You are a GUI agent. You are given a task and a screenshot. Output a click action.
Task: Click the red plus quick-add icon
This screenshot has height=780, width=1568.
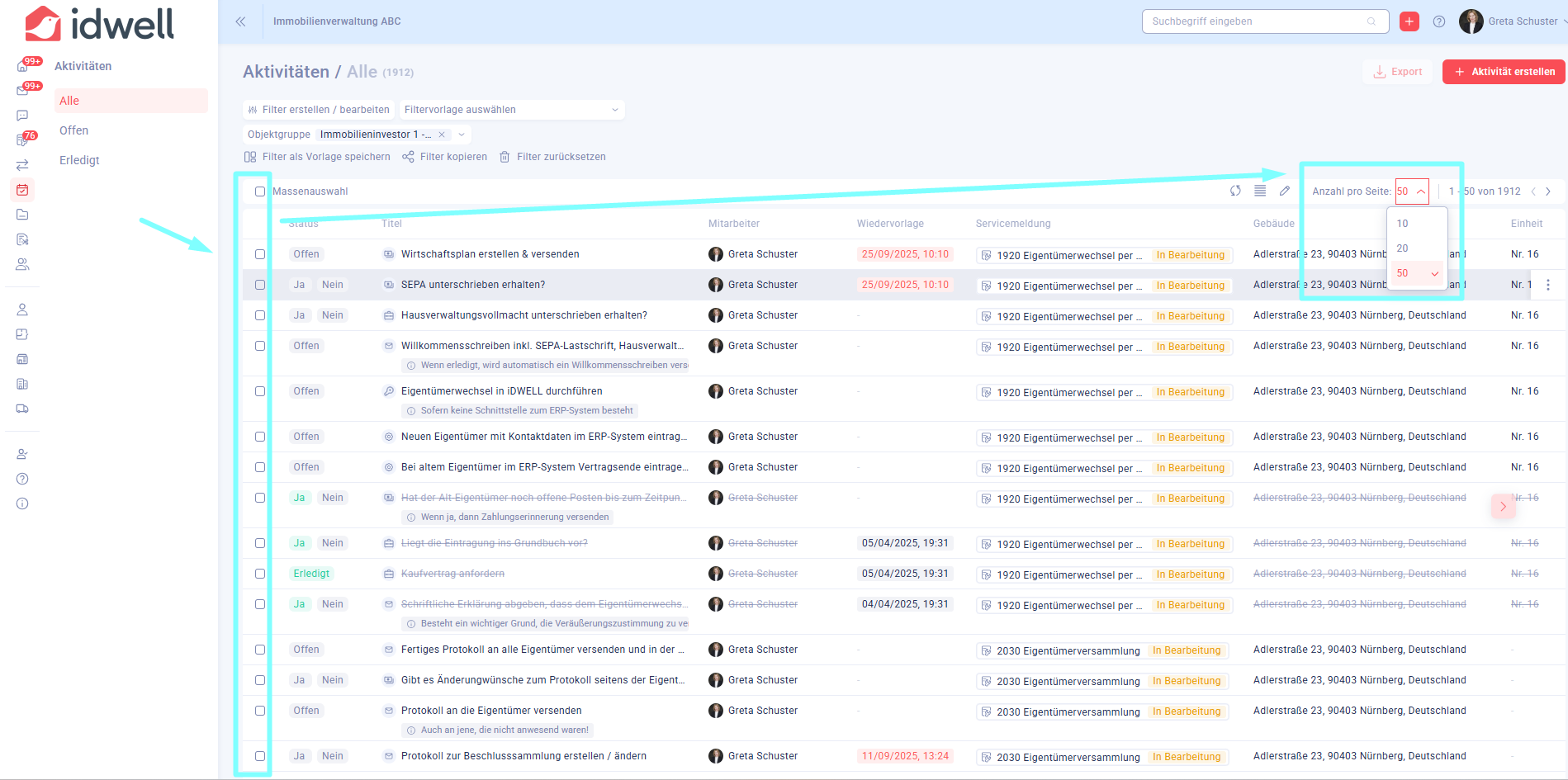pos(1409,21)
